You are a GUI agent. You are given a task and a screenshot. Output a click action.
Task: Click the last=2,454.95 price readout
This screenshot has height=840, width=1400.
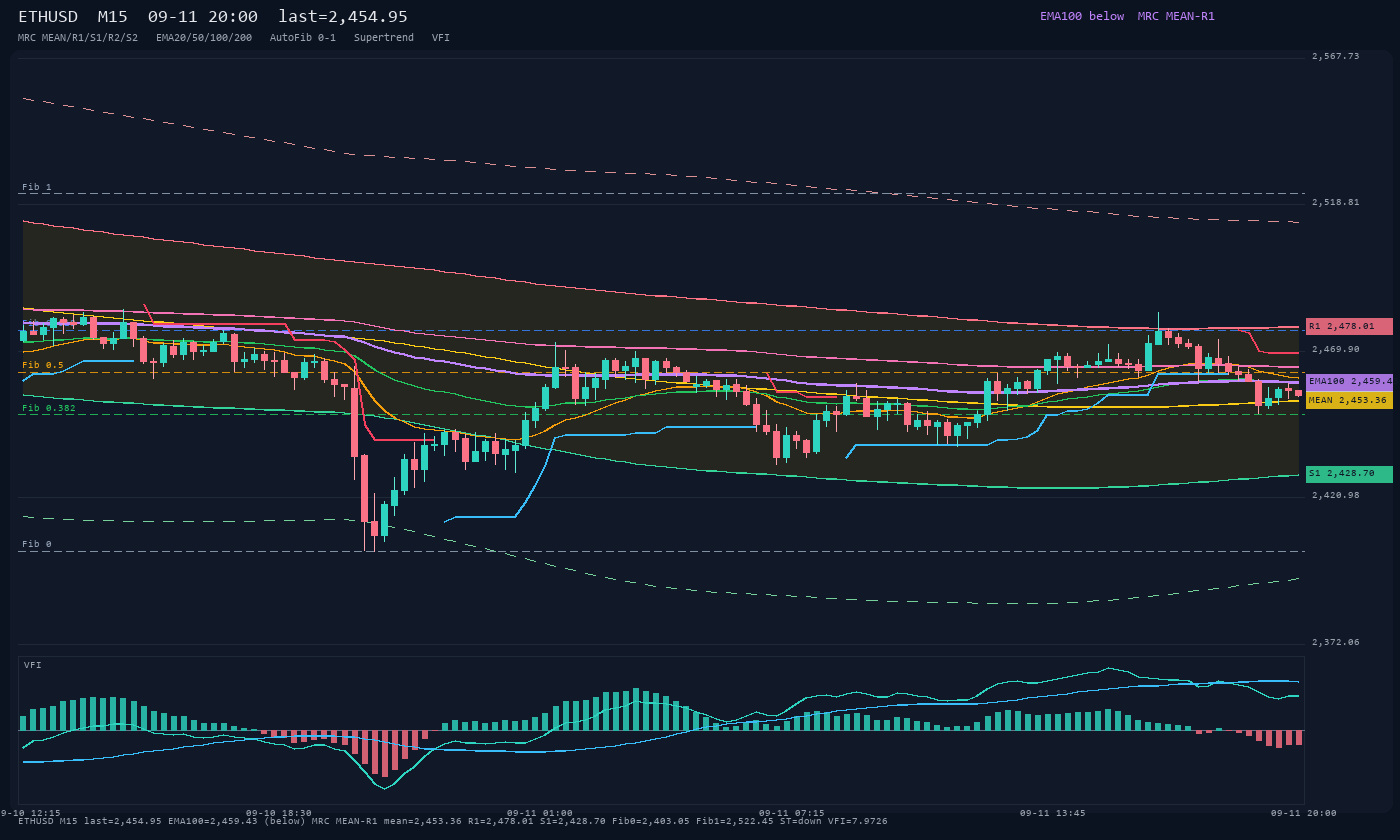tap(343, 17)
